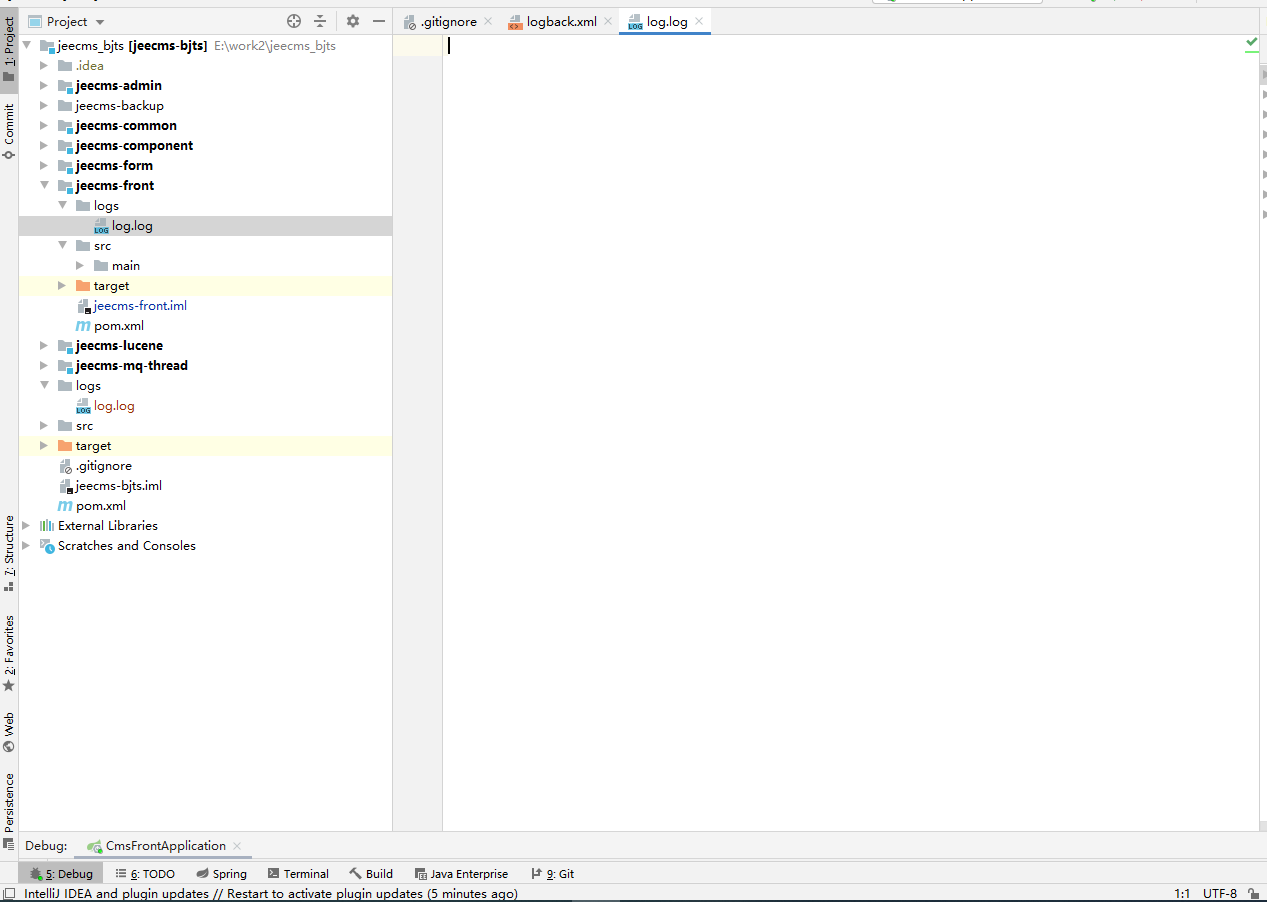Open Project panel settings gear
The width and height of the screenshot is (1267, 902).
coord(353,21)
